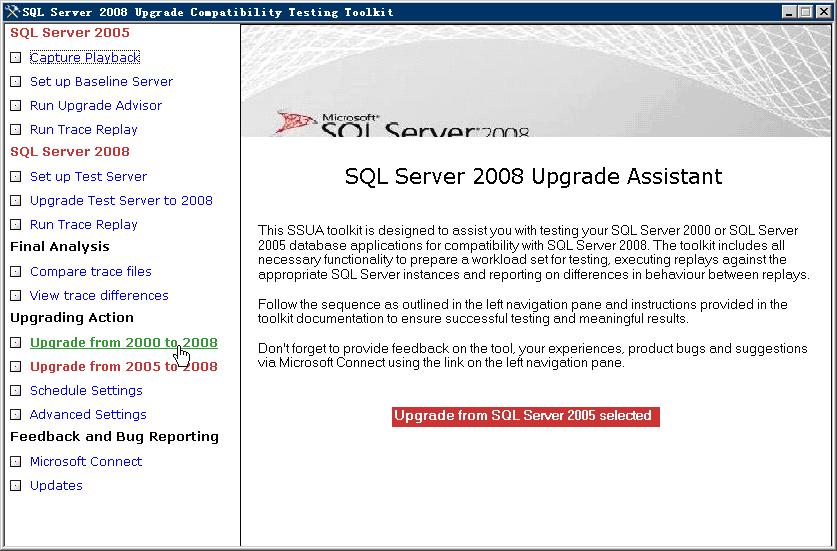837x551 pixels.
Task: Click the toolkit icon in the title bar
Action: click(x=12, y=12)
